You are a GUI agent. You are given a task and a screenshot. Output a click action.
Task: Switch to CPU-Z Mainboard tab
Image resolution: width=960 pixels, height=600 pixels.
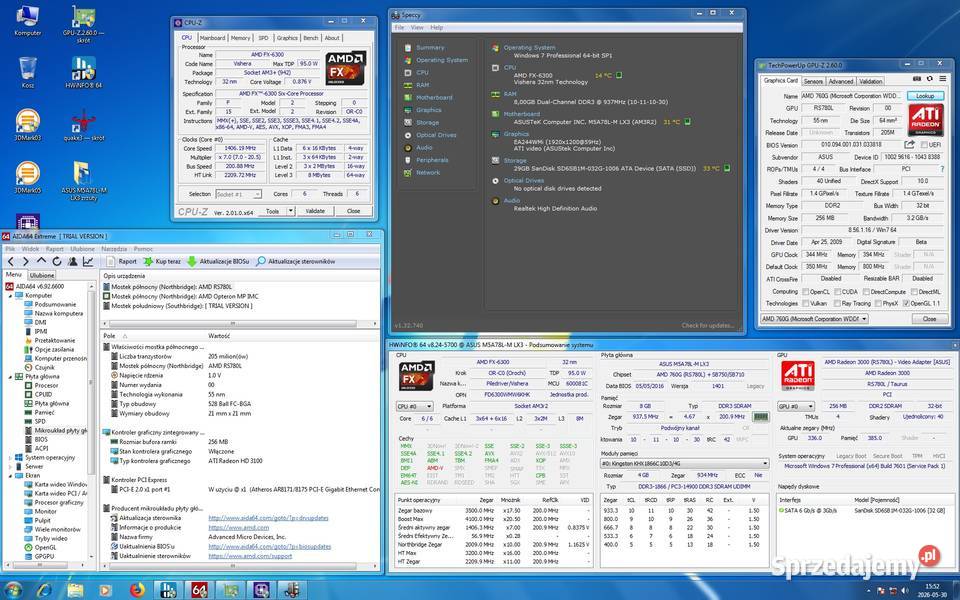pyautogui.click(x=212, y=38)
